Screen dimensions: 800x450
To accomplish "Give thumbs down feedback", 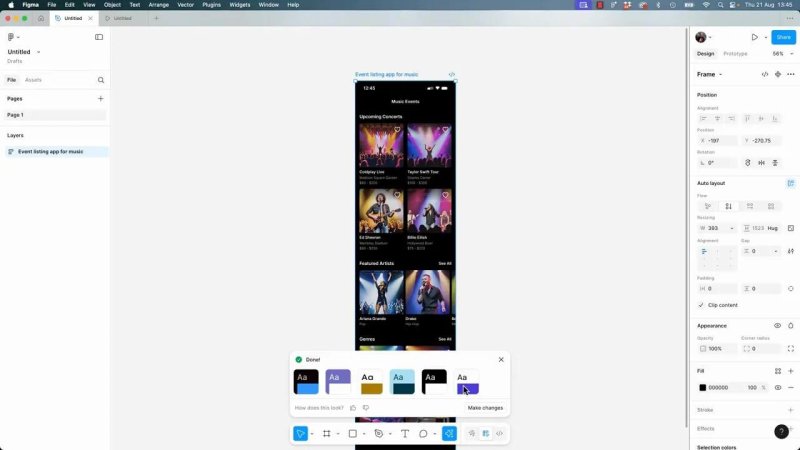I will coord(366,408).
